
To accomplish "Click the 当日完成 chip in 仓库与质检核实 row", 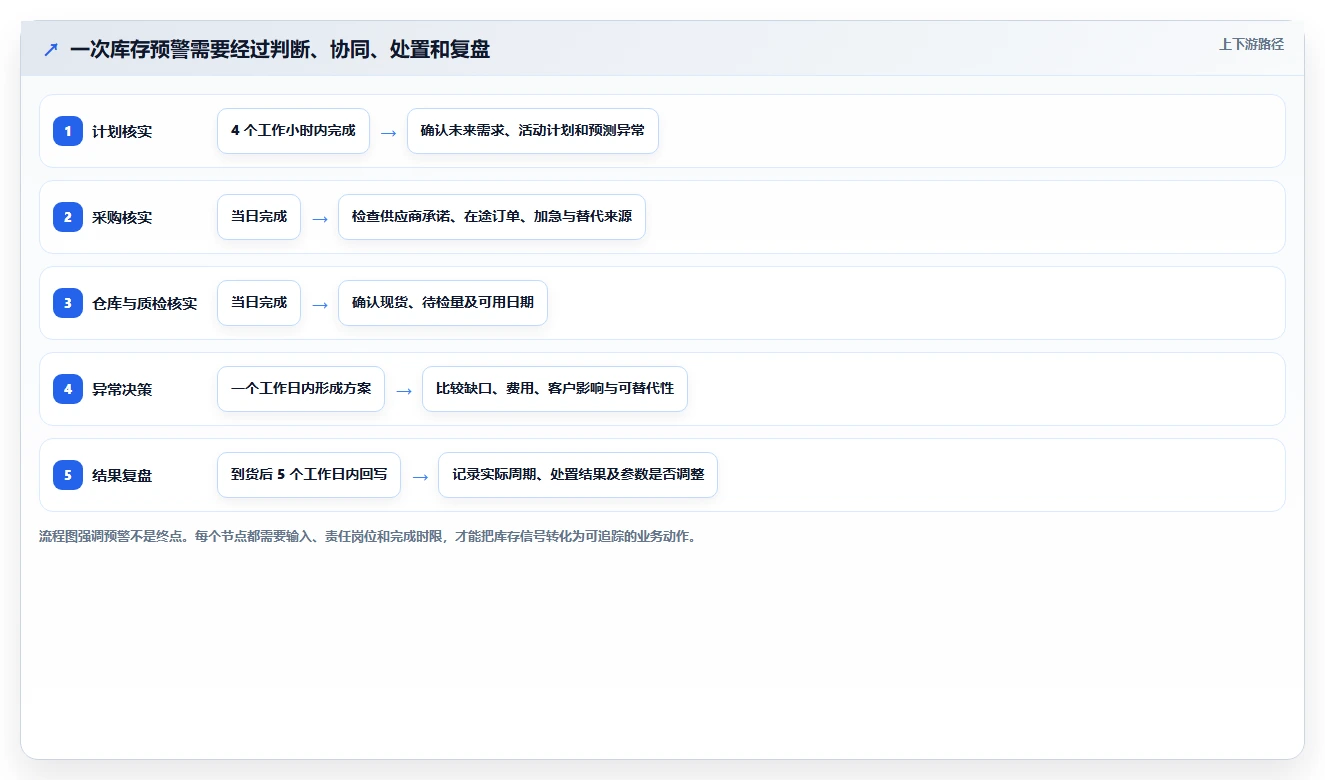I will click(259, 303).
